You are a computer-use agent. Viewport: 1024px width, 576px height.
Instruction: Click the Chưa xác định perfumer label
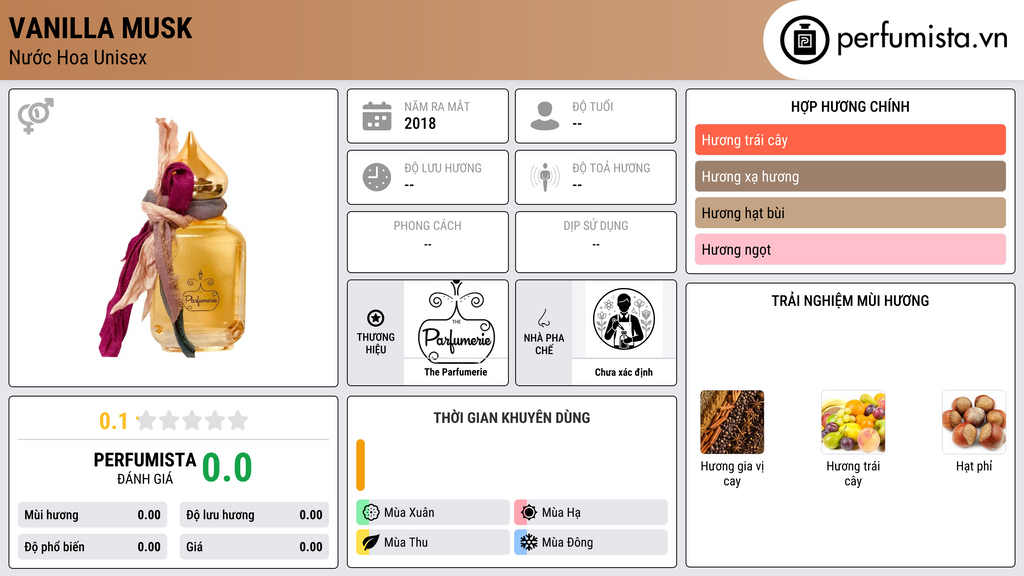pos(624,372)
